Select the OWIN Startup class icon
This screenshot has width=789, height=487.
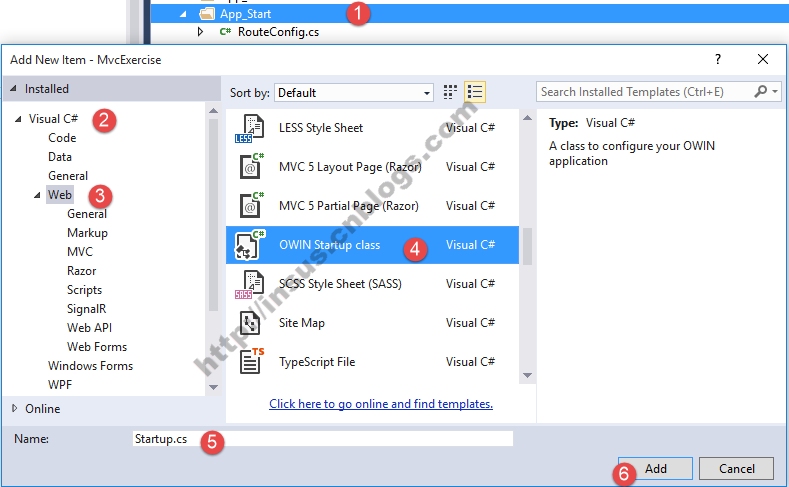click(249, 245)
